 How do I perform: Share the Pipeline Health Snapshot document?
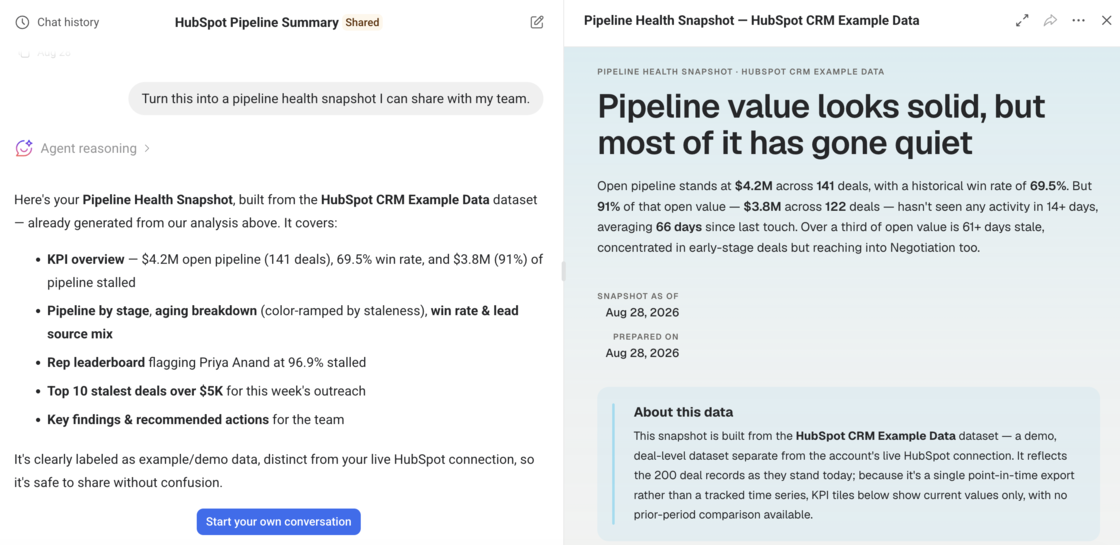[1050, 21]
